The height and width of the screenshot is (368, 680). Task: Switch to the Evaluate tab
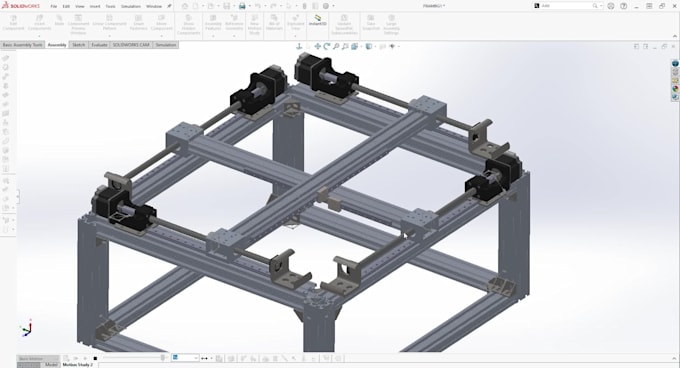click(99, 45)
